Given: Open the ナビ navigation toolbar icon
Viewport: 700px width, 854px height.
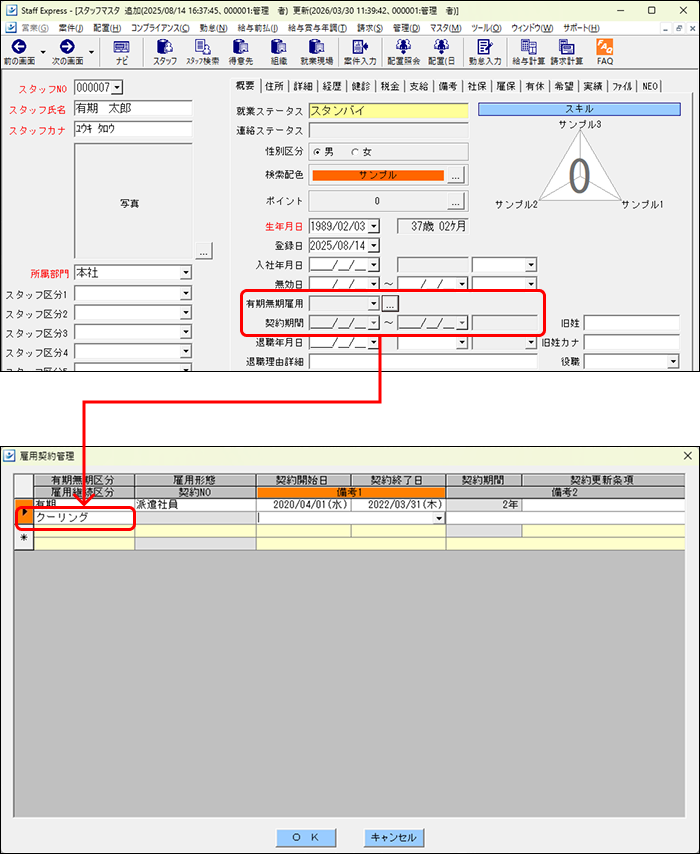Looking at the screenshot, I should 121,47.
